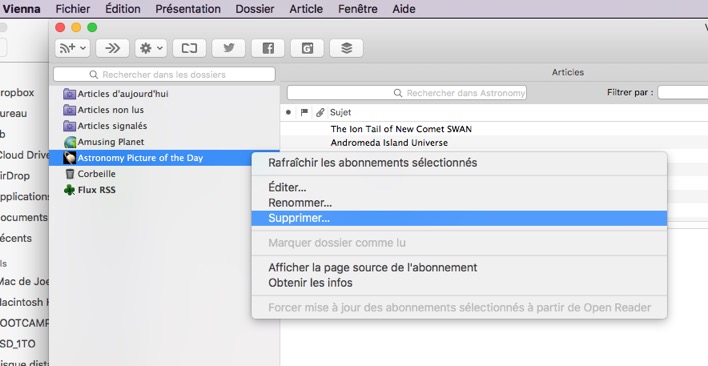Open the Aide menu

tap(404, 9)
